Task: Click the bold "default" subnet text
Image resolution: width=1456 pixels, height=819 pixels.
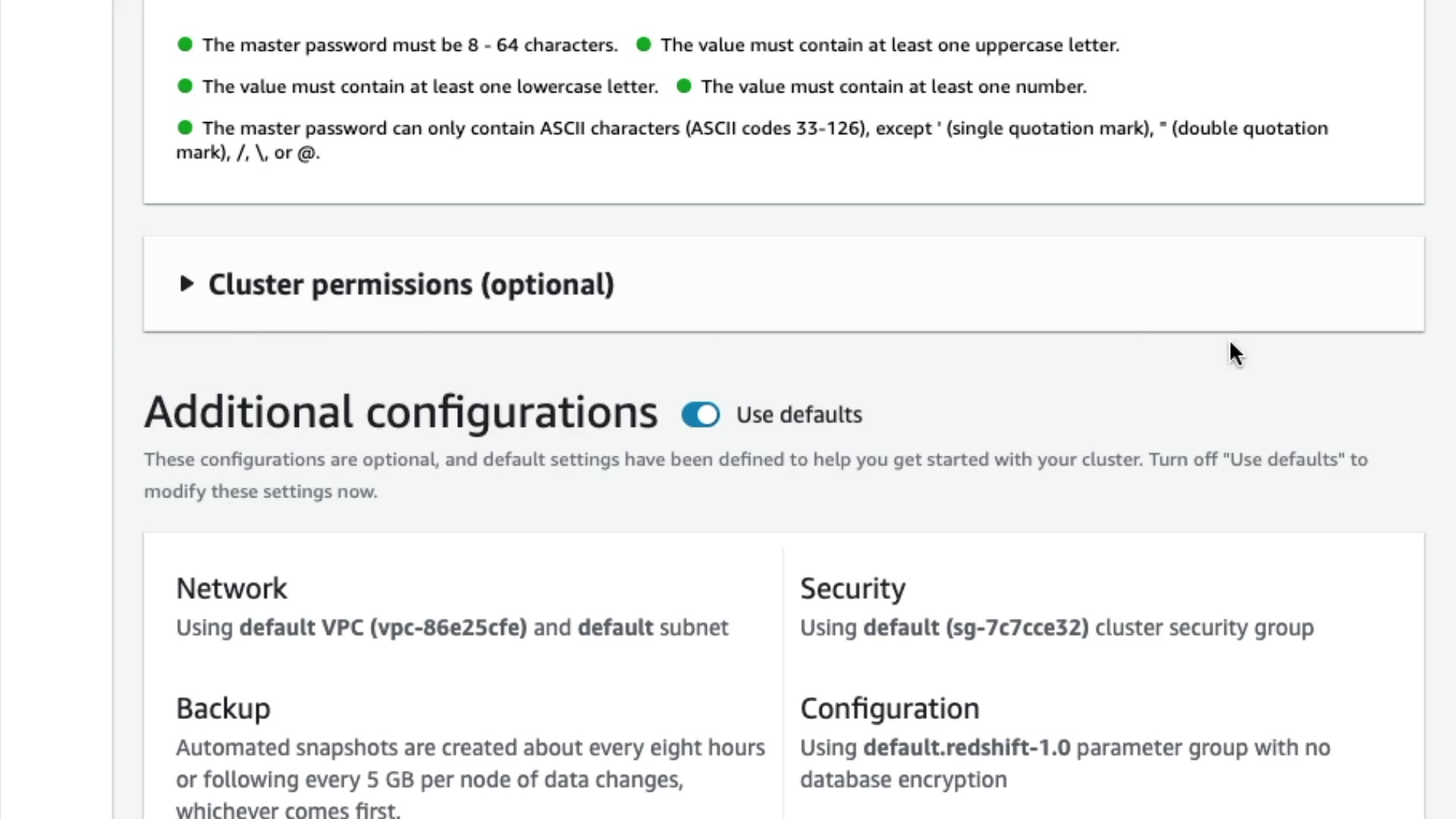Action: point(615,628)
